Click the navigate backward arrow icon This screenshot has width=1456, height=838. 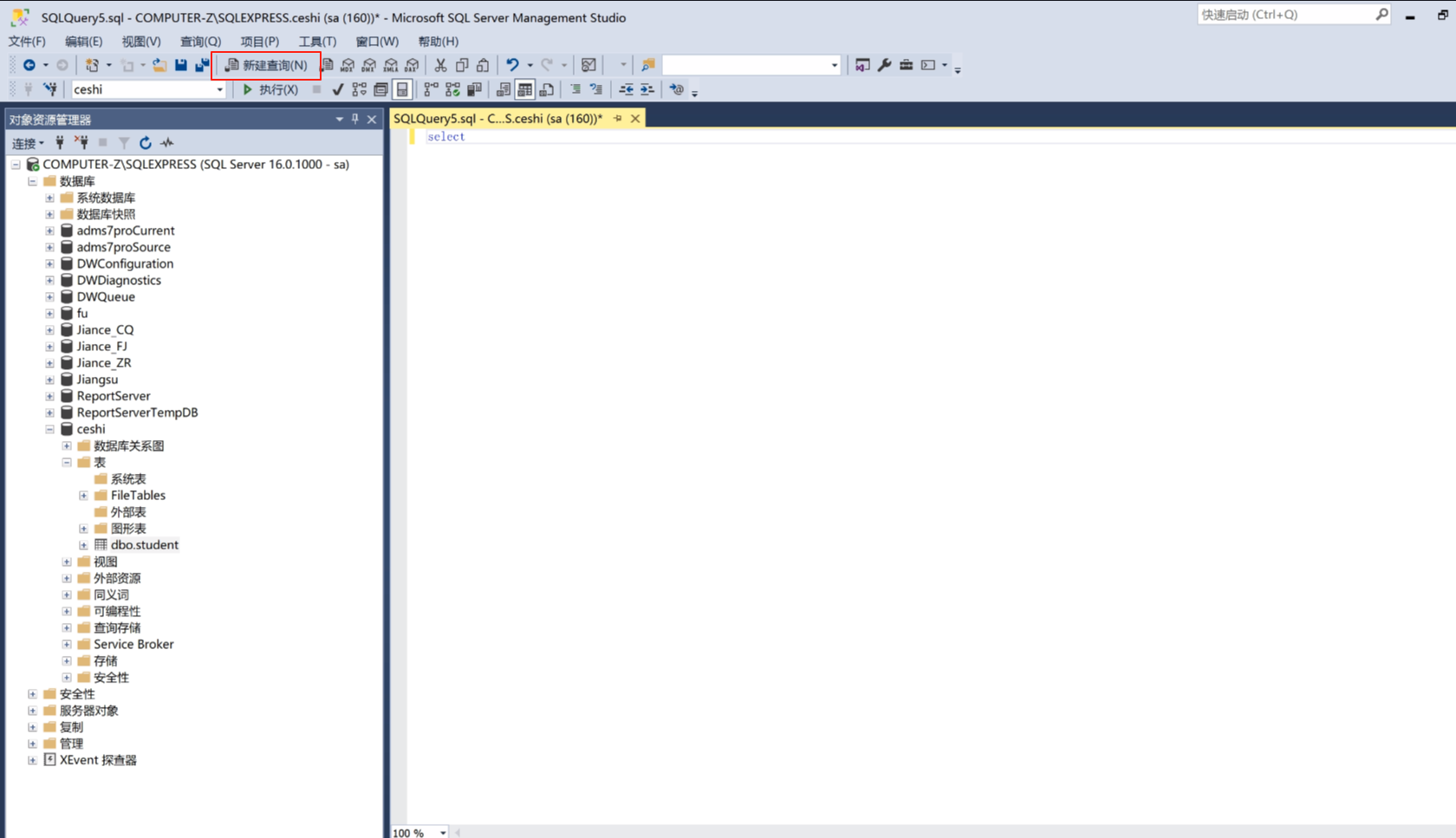(x=29, y=65)
